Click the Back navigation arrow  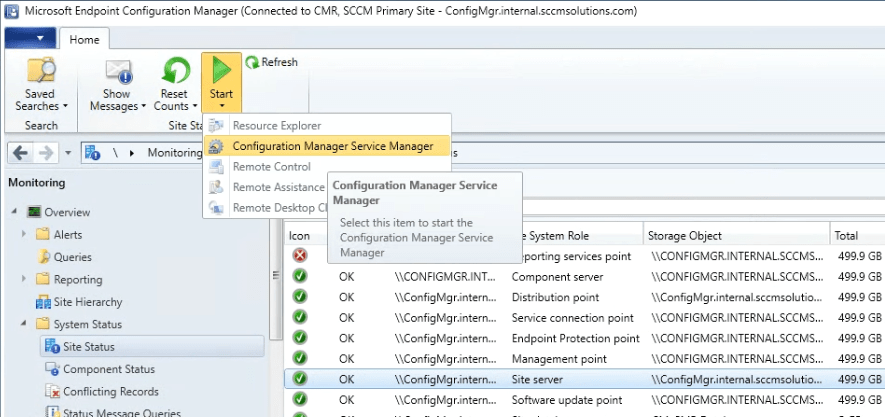[19, 153]
